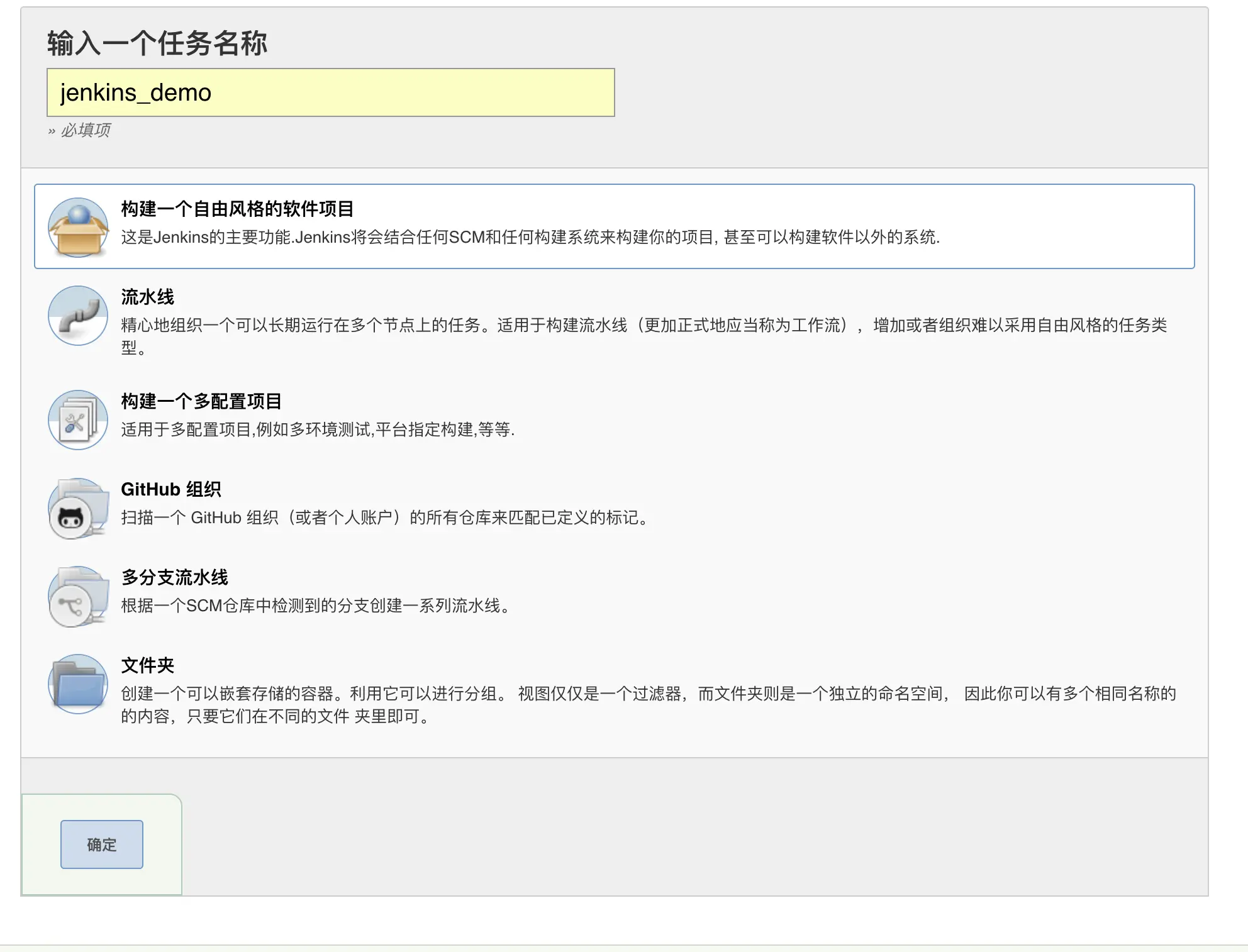Select 构建一个自由风格的软件项目 title
The width and height of the screenshot is (1248, 952).
tap(237, 209)
